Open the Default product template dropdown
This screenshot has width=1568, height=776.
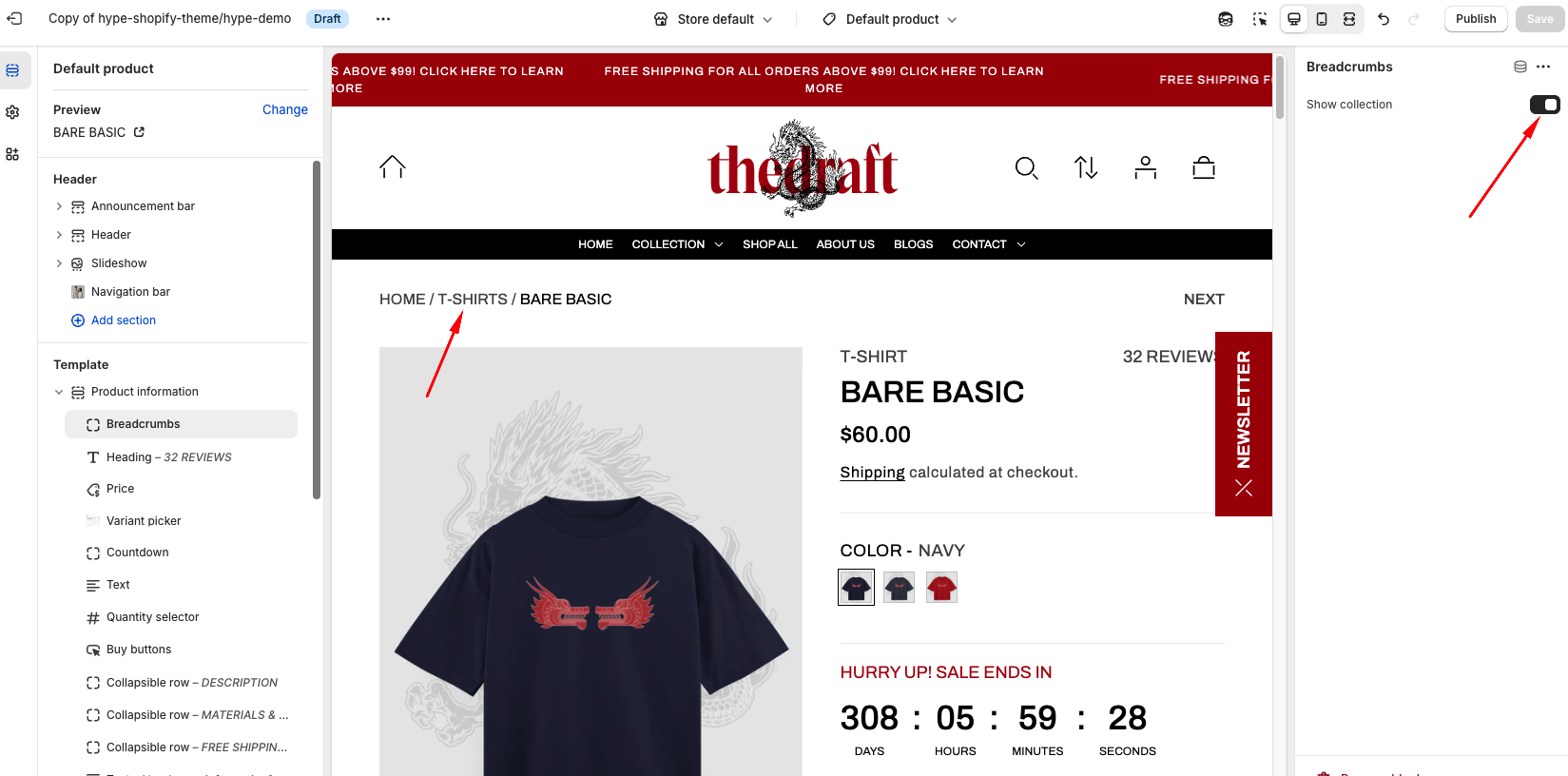click(x=890, y=19)
